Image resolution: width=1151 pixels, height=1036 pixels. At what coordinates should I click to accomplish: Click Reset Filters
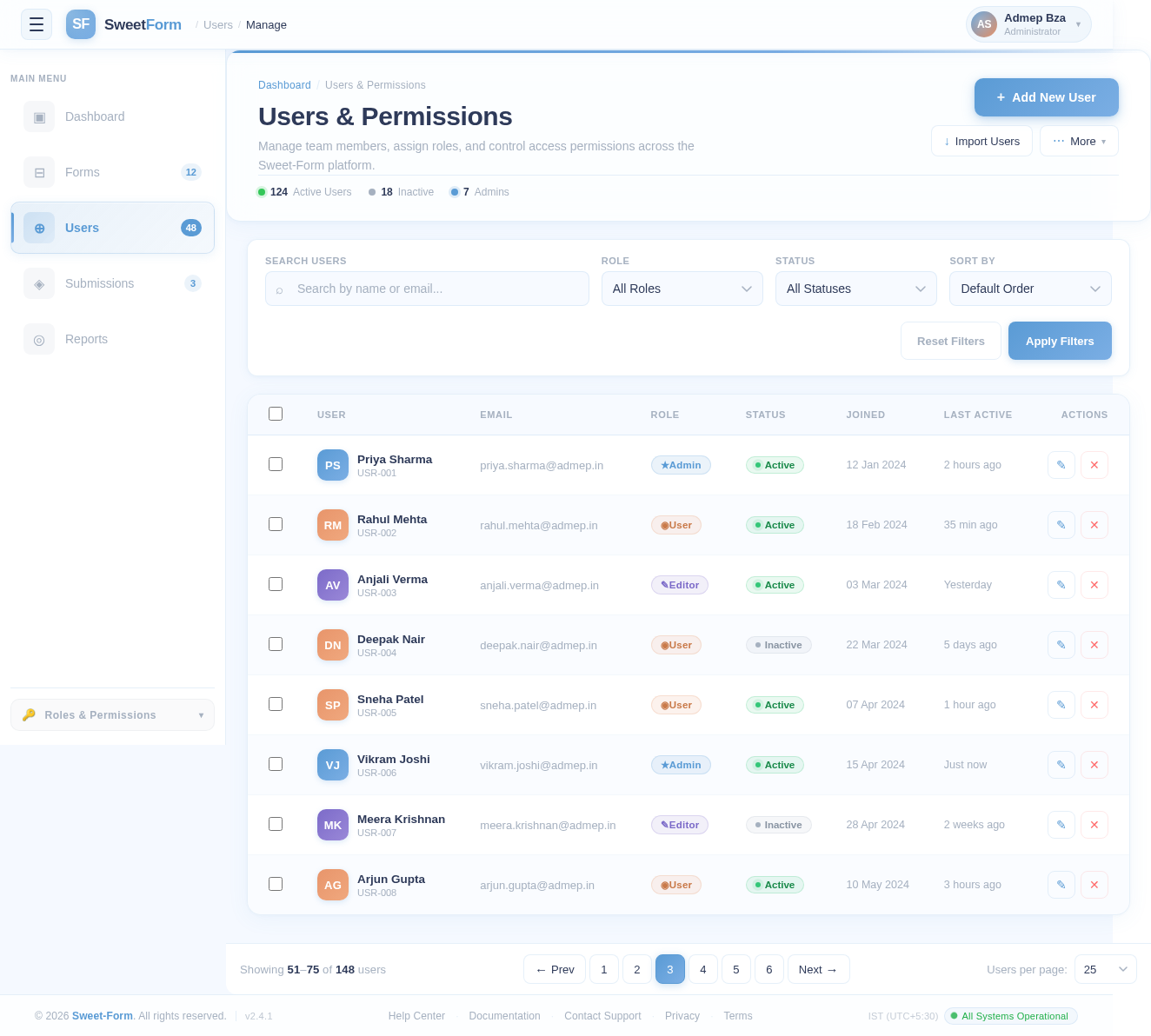point(951,341)
